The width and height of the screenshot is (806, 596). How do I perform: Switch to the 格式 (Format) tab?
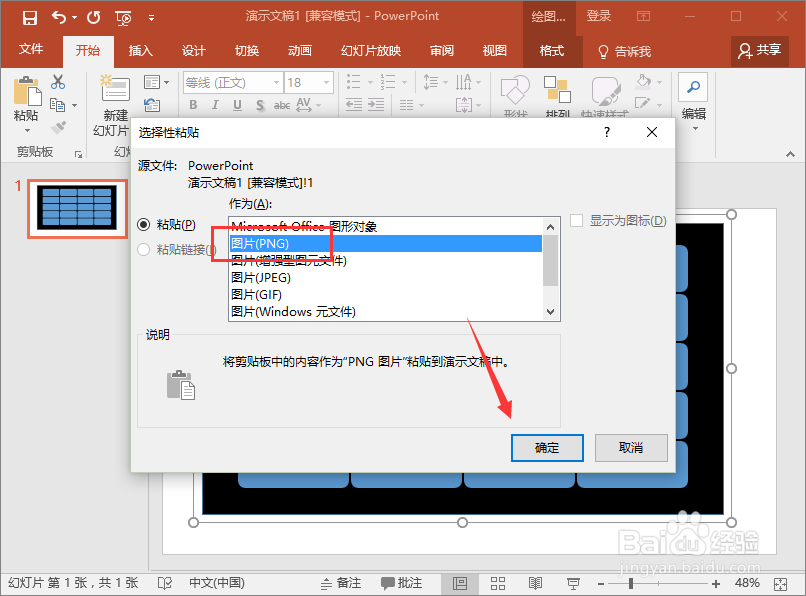(x=552, y=50)
